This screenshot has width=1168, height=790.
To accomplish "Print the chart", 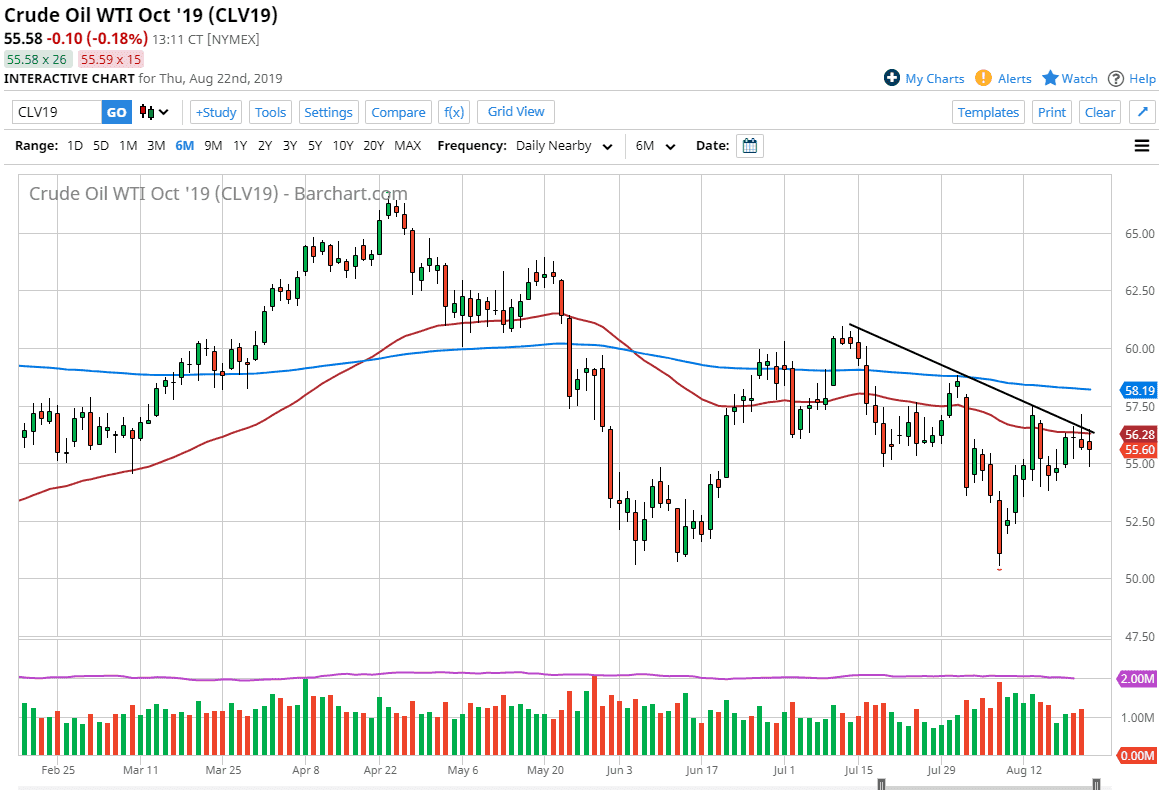I will pyautogui.click(x=1051, y=111).
